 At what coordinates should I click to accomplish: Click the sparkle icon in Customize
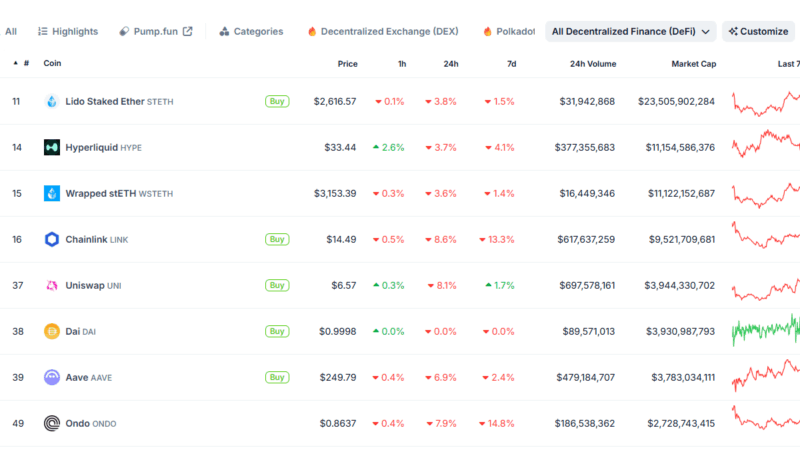[x=733, y=32]
